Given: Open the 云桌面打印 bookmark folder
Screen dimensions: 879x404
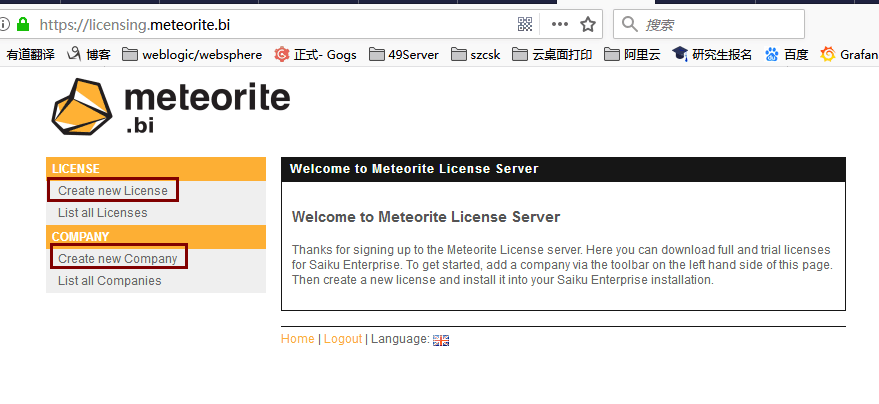Looking at the screenshot, I should click(552, 54).
